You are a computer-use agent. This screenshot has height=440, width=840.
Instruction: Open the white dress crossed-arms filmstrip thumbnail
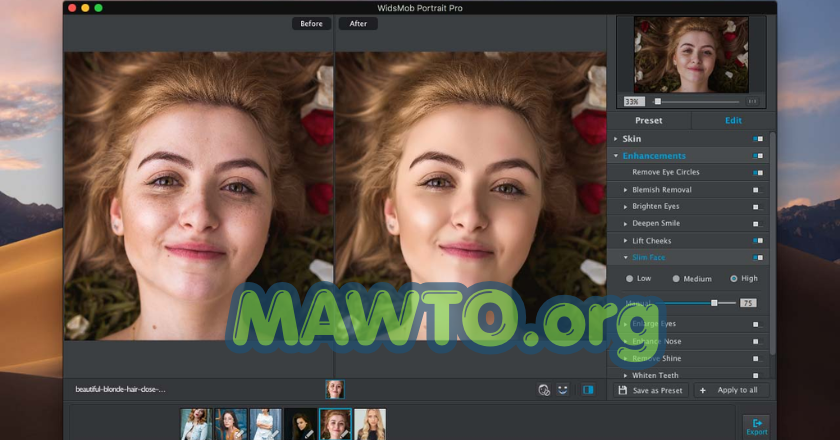tap(266, 424)
